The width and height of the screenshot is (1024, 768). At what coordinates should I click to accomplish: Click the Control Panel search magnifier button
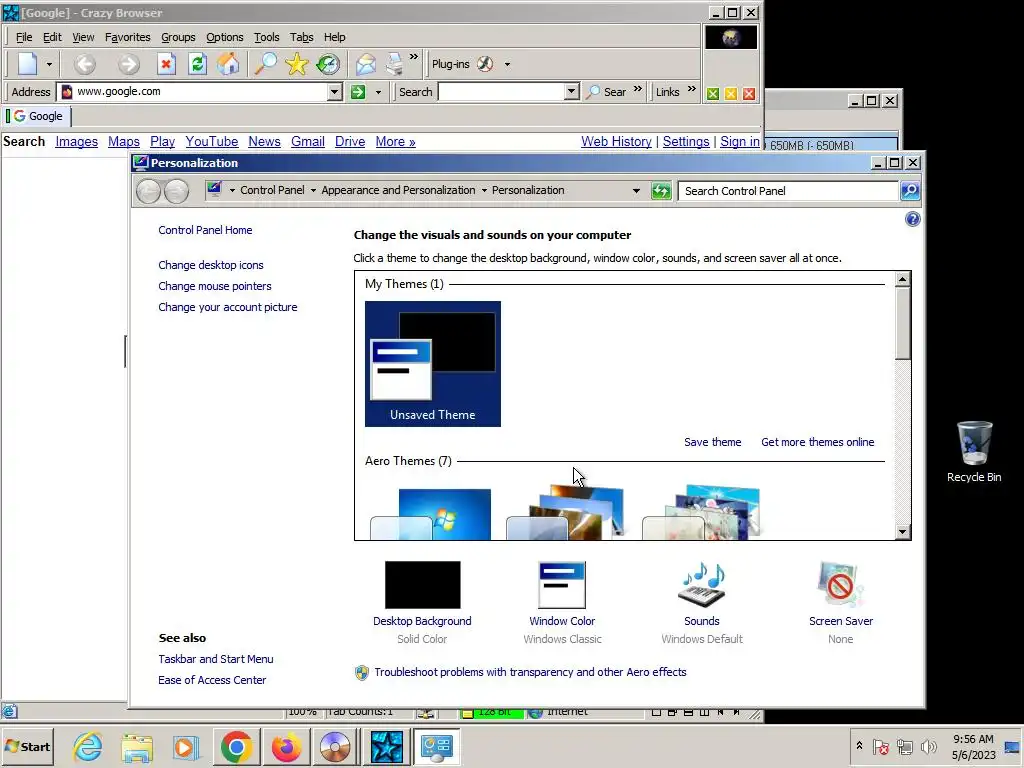[910, 191]
